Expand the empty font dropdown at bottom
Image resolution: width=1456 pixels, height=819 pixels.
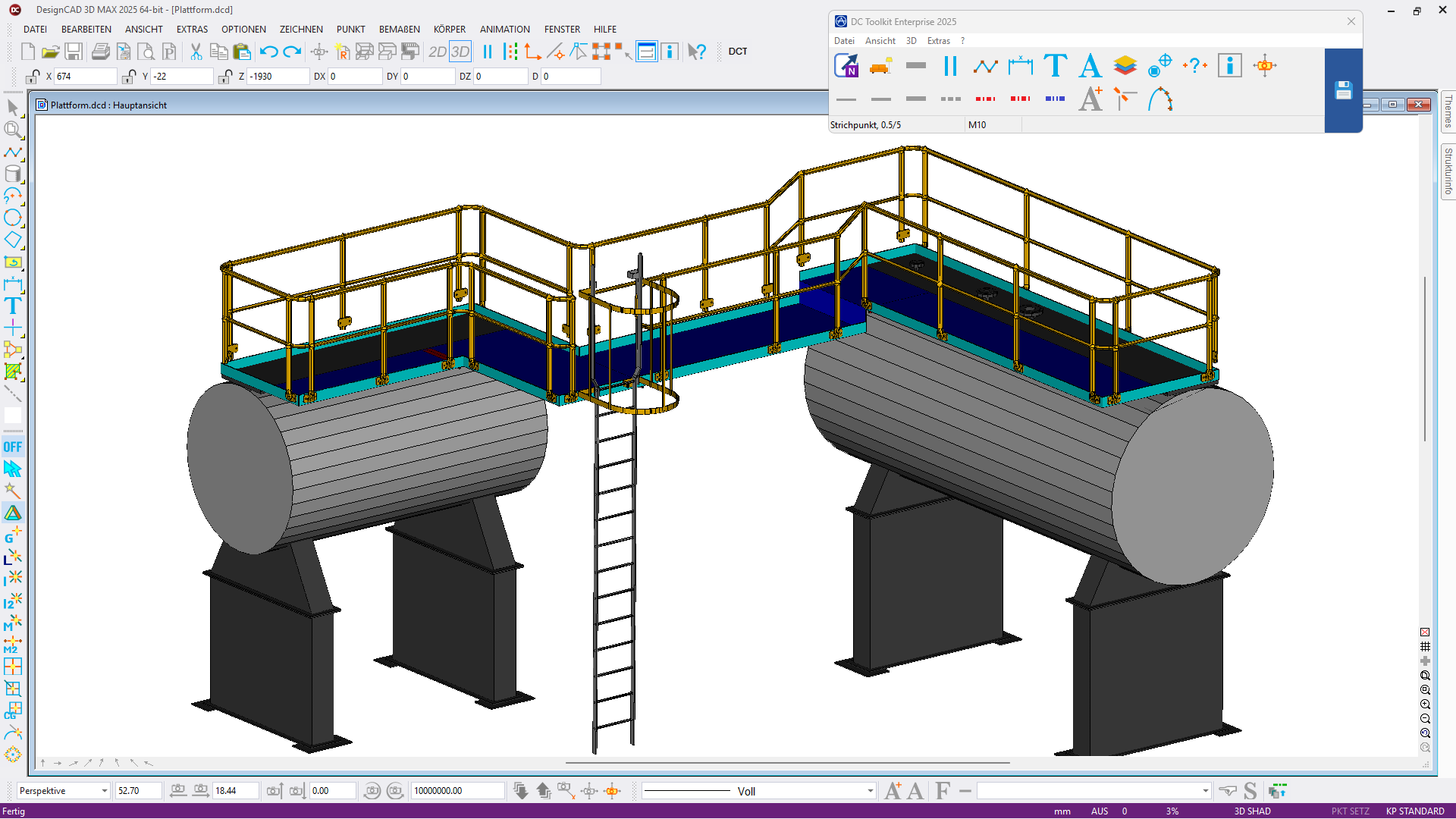tap(1205, 791)
